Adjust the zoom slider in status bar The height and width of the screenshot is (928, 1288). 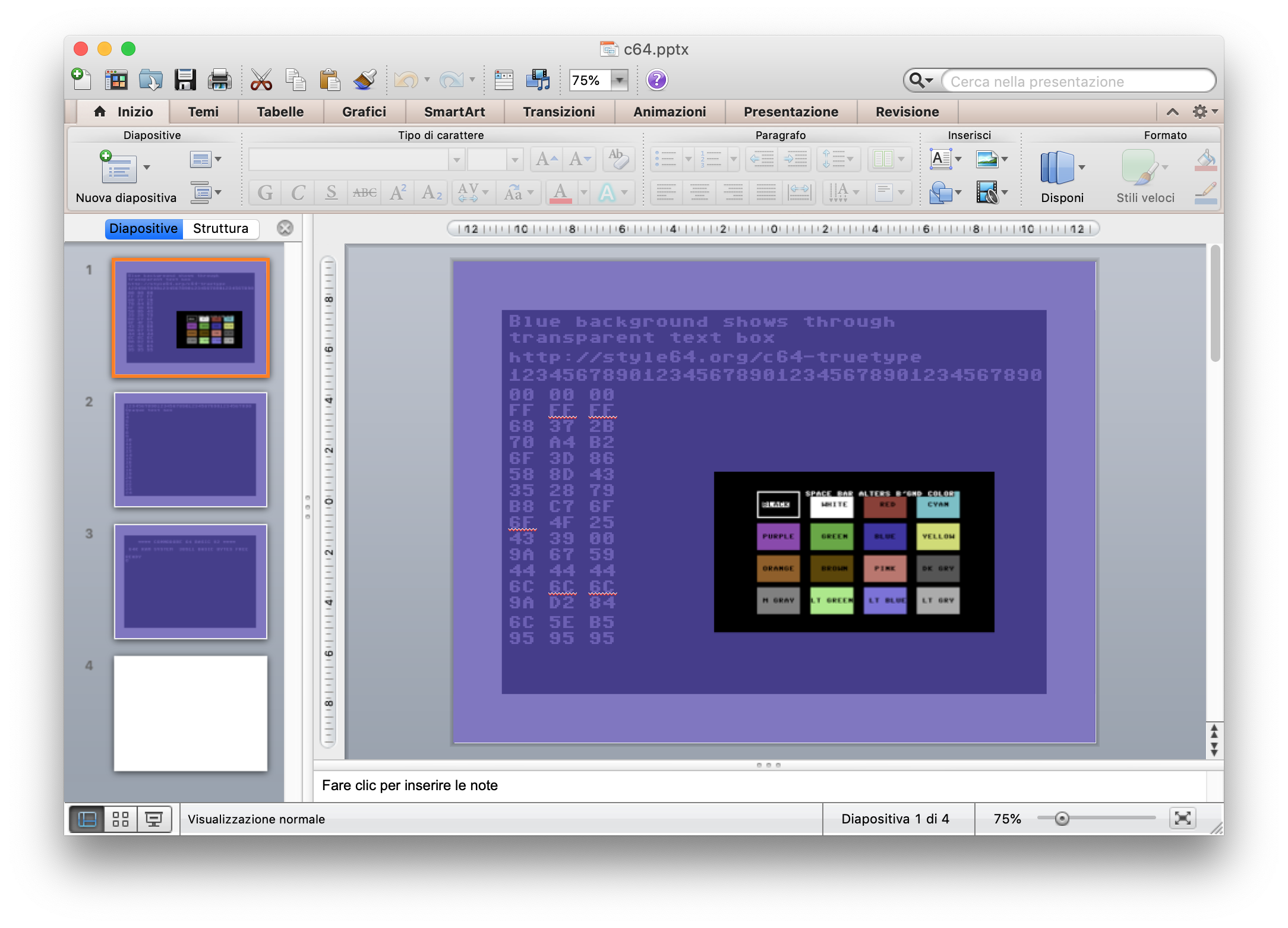pos(1062,819)
